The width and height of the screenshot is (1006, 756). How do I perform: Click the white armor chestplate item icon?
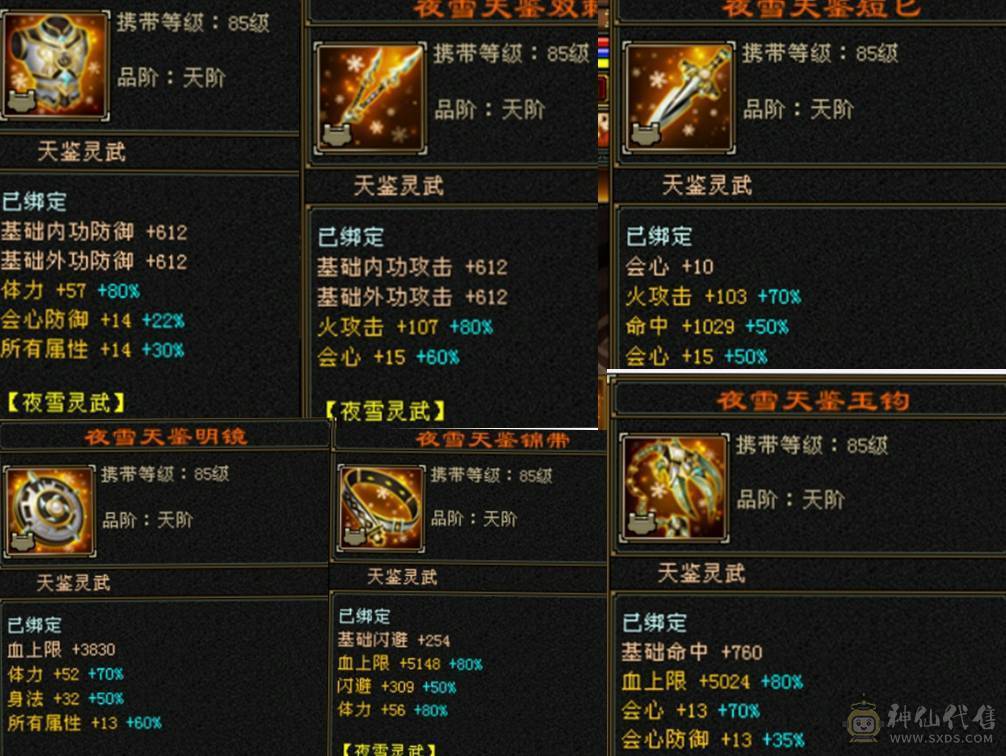pos(55,64)
